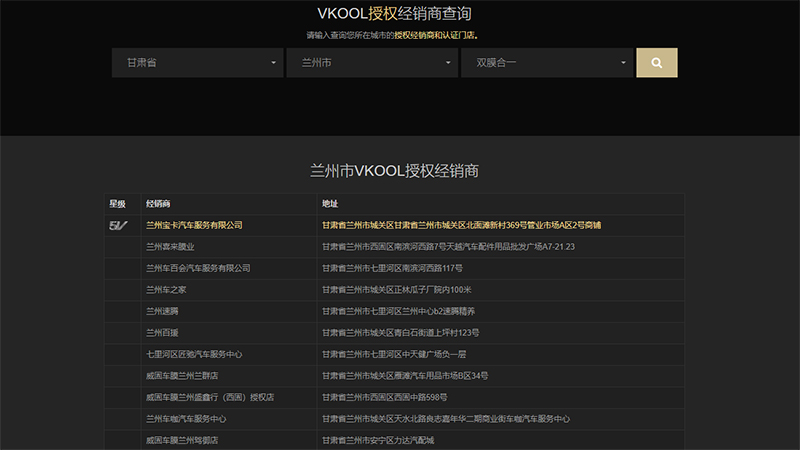This screenshot has height=450, width=800.
Task: Select dealer 兰州车咖汽车服务中心
Action: pos(186,418)
